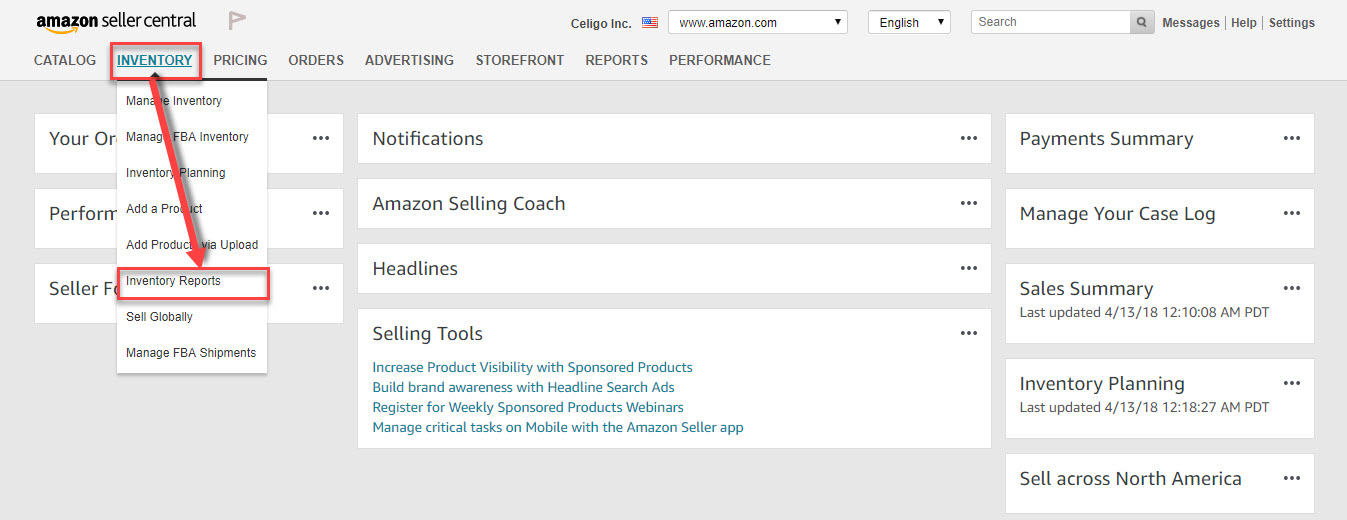The width and height of the screenshot is (1347, 520).
Task: Open the Sell across North America options menu
Action: pyautogui.click(x=1292, y=478)
